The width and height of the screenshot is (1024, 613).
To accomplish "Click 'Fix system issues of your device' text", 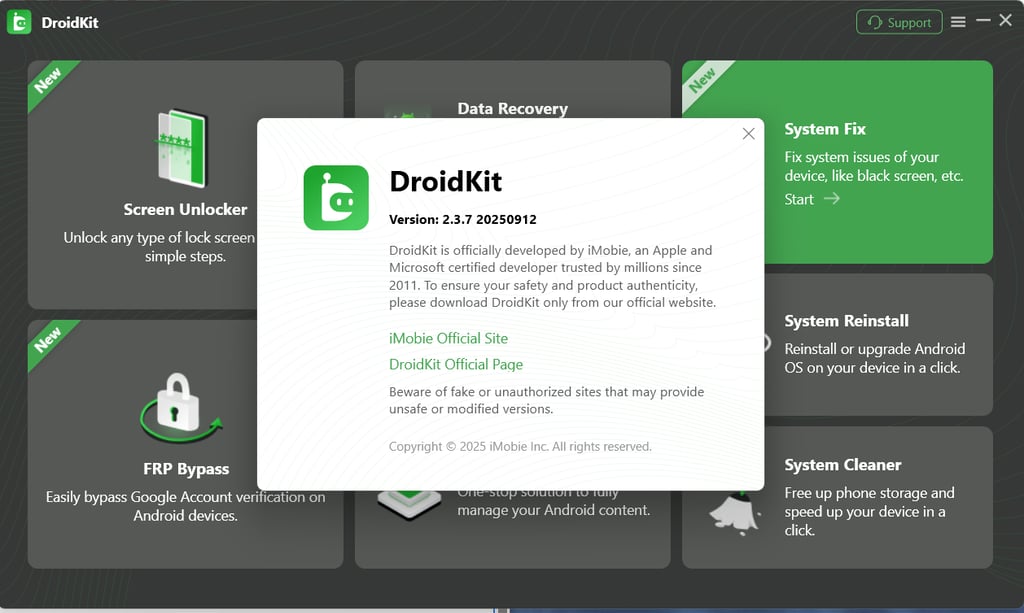I will coord(874,166).
